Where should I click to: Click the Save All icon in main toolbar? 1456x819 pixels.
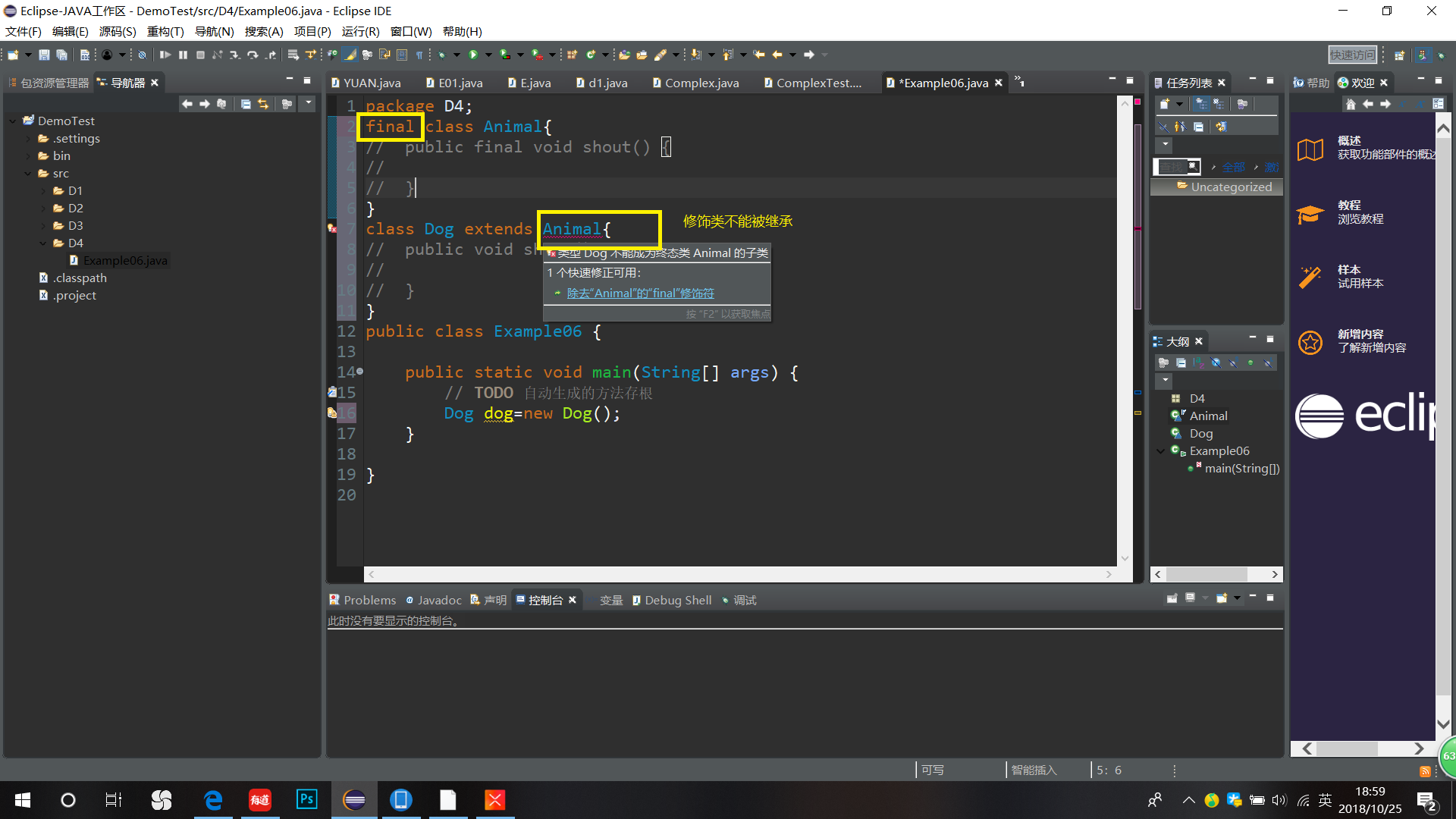tap(62, 55)
